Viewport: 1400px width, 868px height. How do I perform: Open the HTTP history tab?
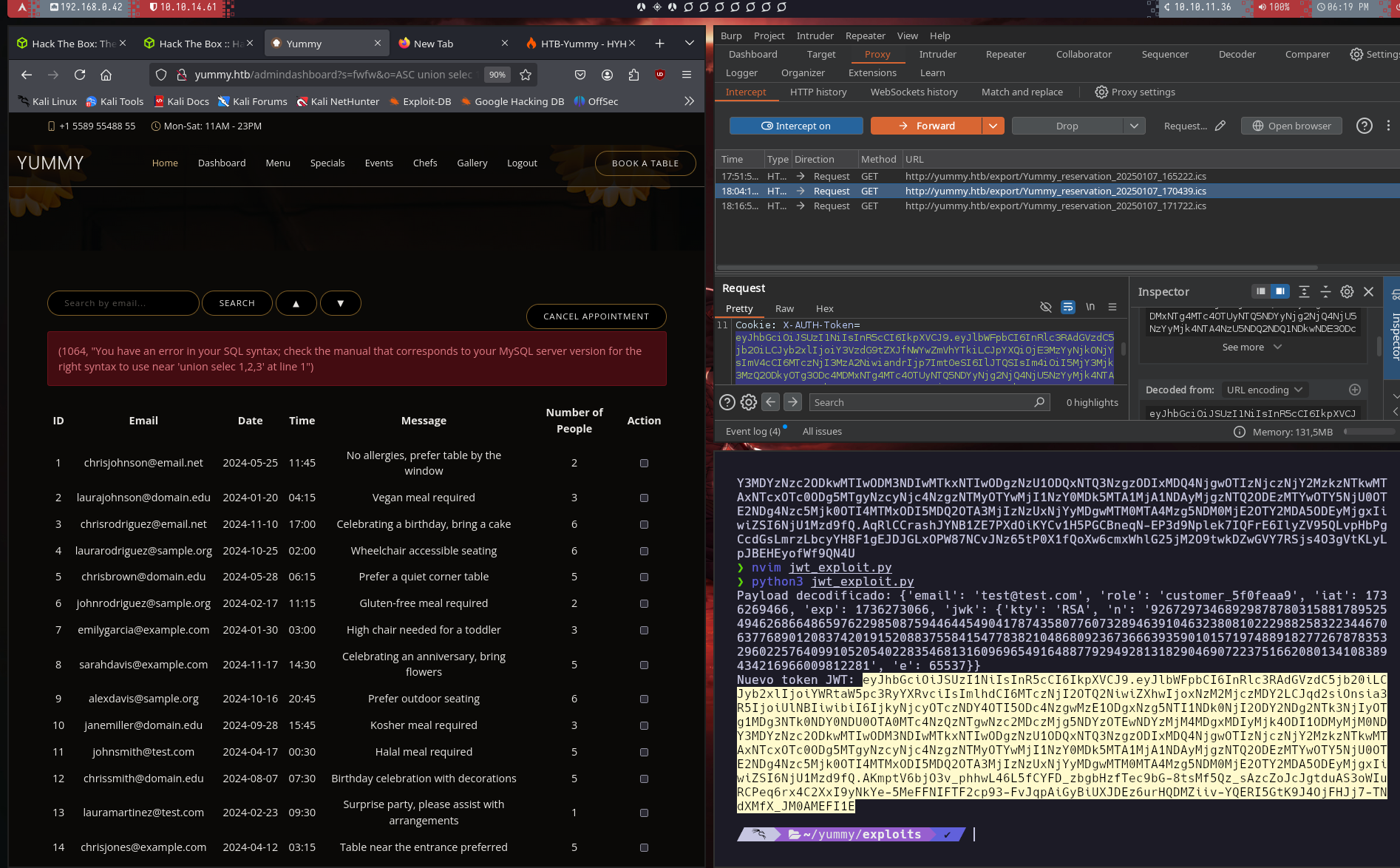click(x=818, y=92)
